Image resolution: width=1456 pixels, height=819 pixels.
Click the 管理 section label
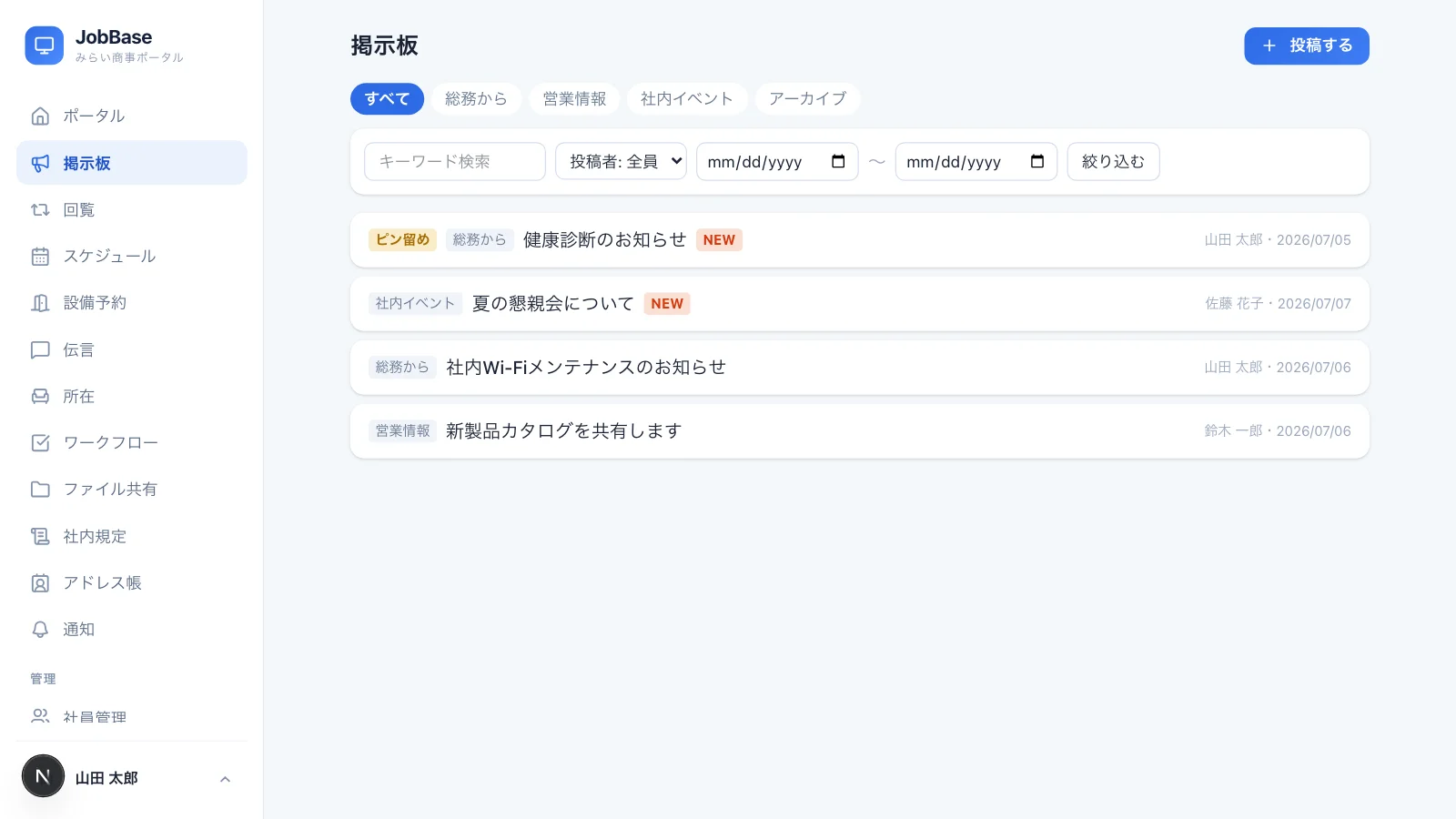[x=43, y=679]
